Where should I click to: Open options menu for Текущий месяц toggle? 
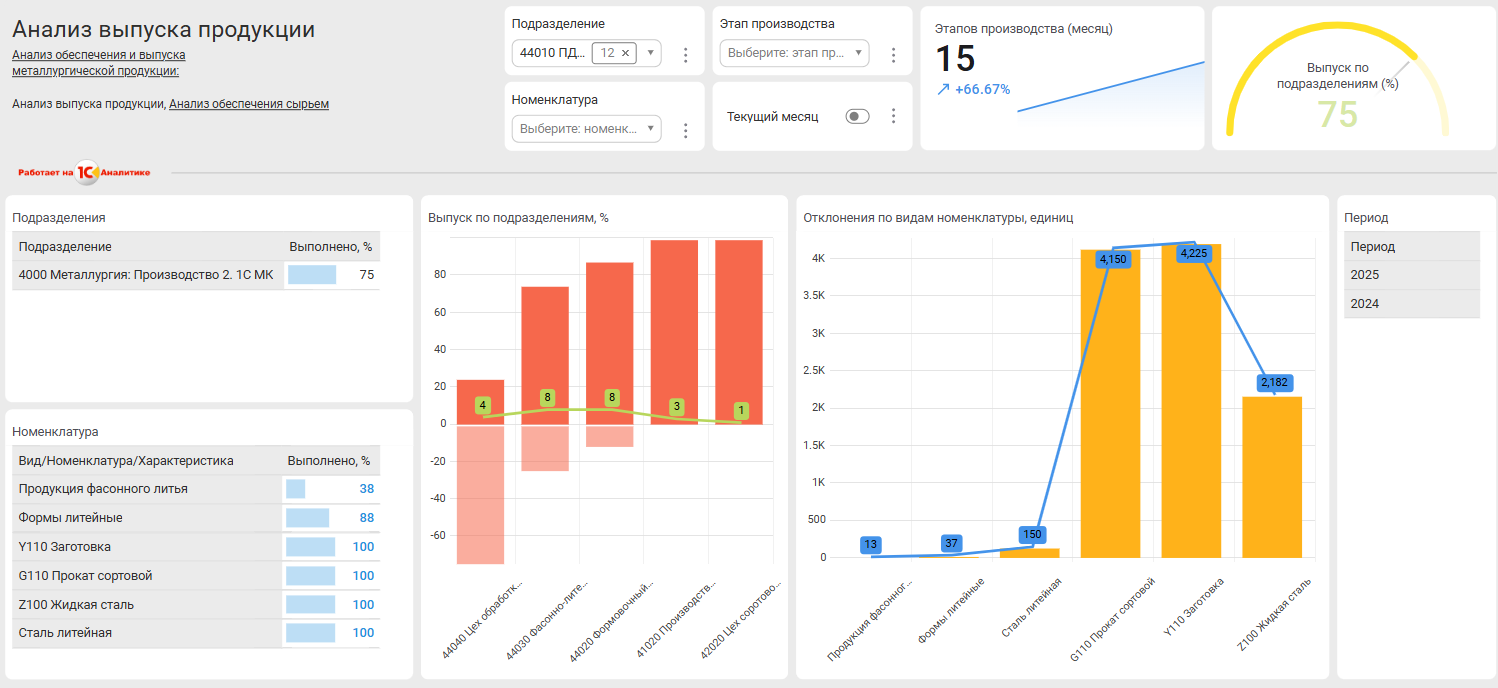[x=894, y=116]
